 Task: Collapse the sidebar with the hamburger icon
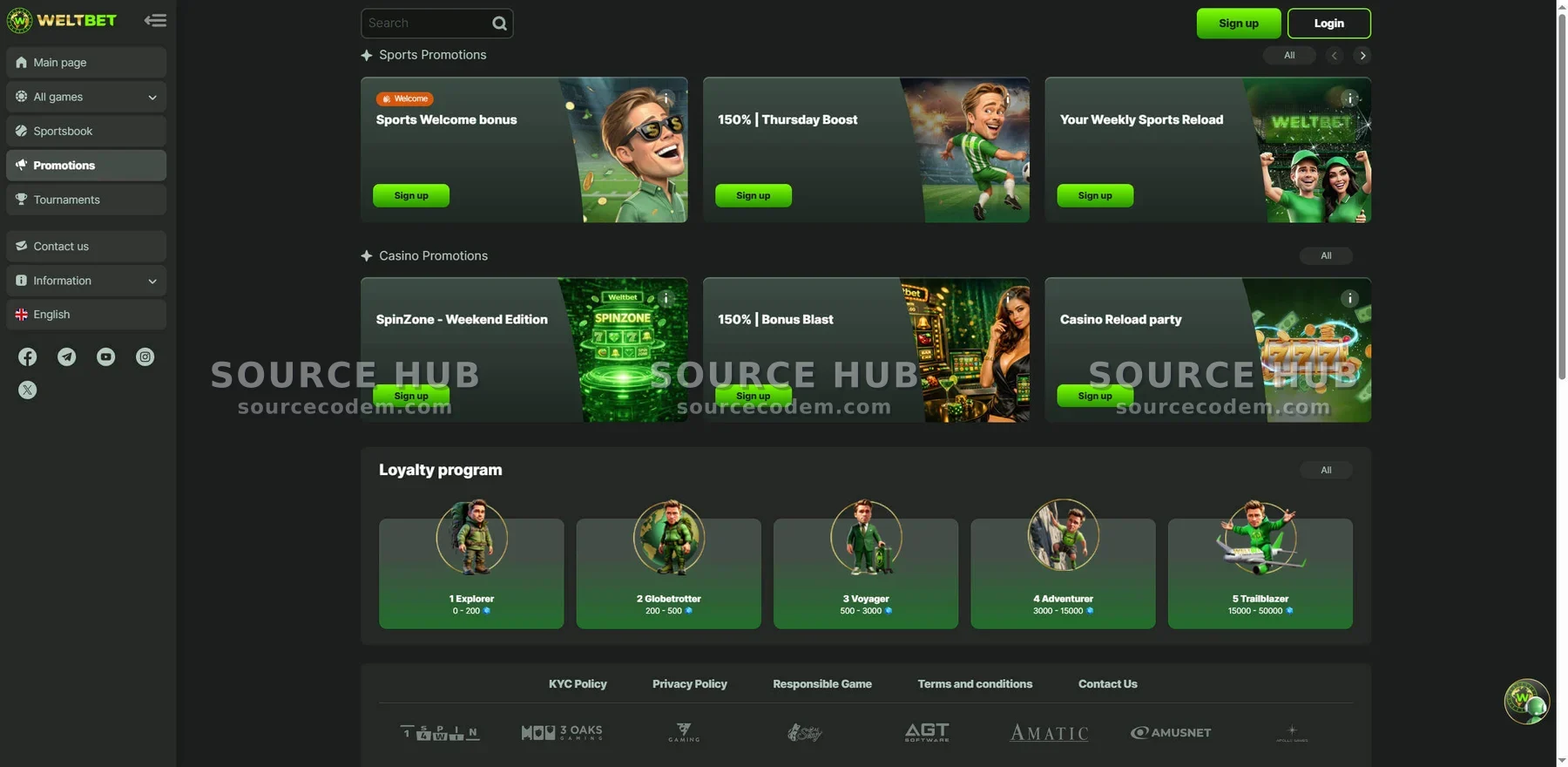click(x=155, y=20)
